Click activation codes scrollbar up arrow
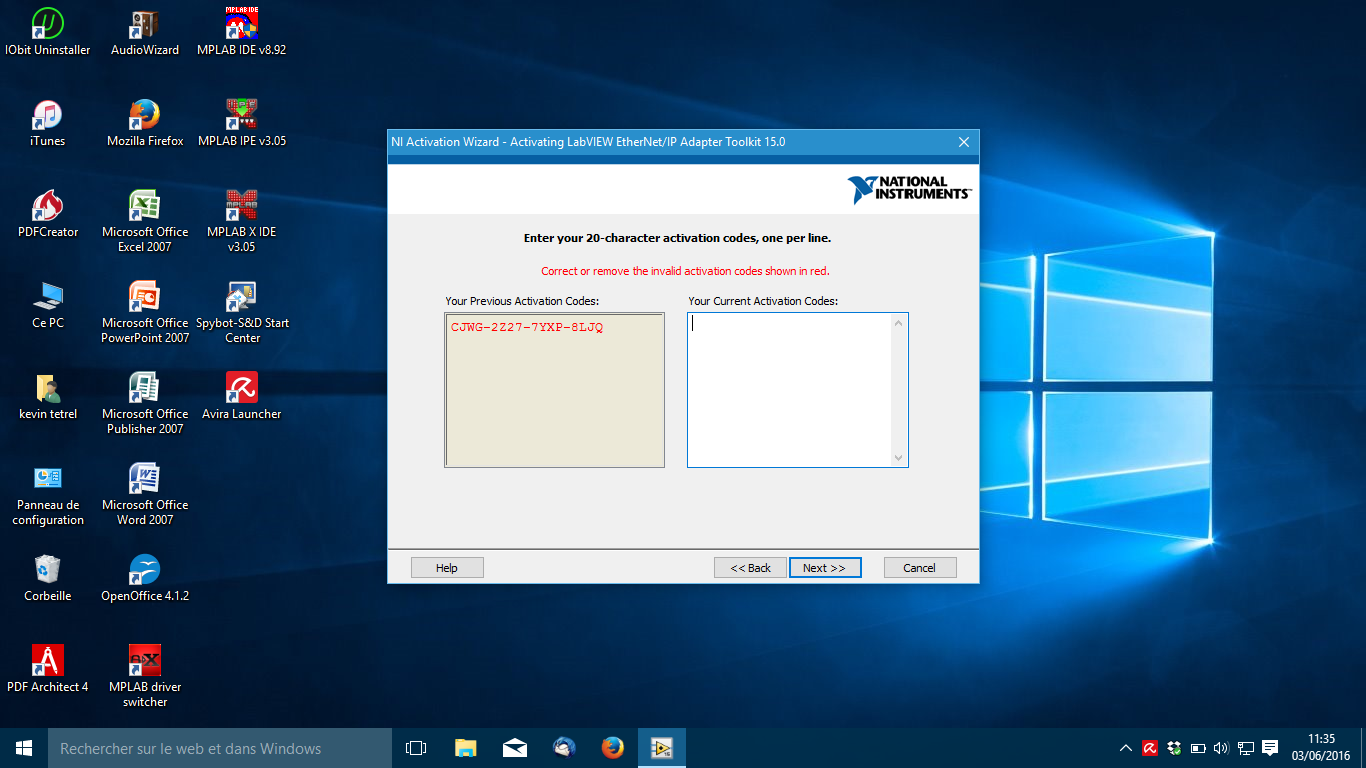This screenshot has width=1366, height=768. click(899, 323)
